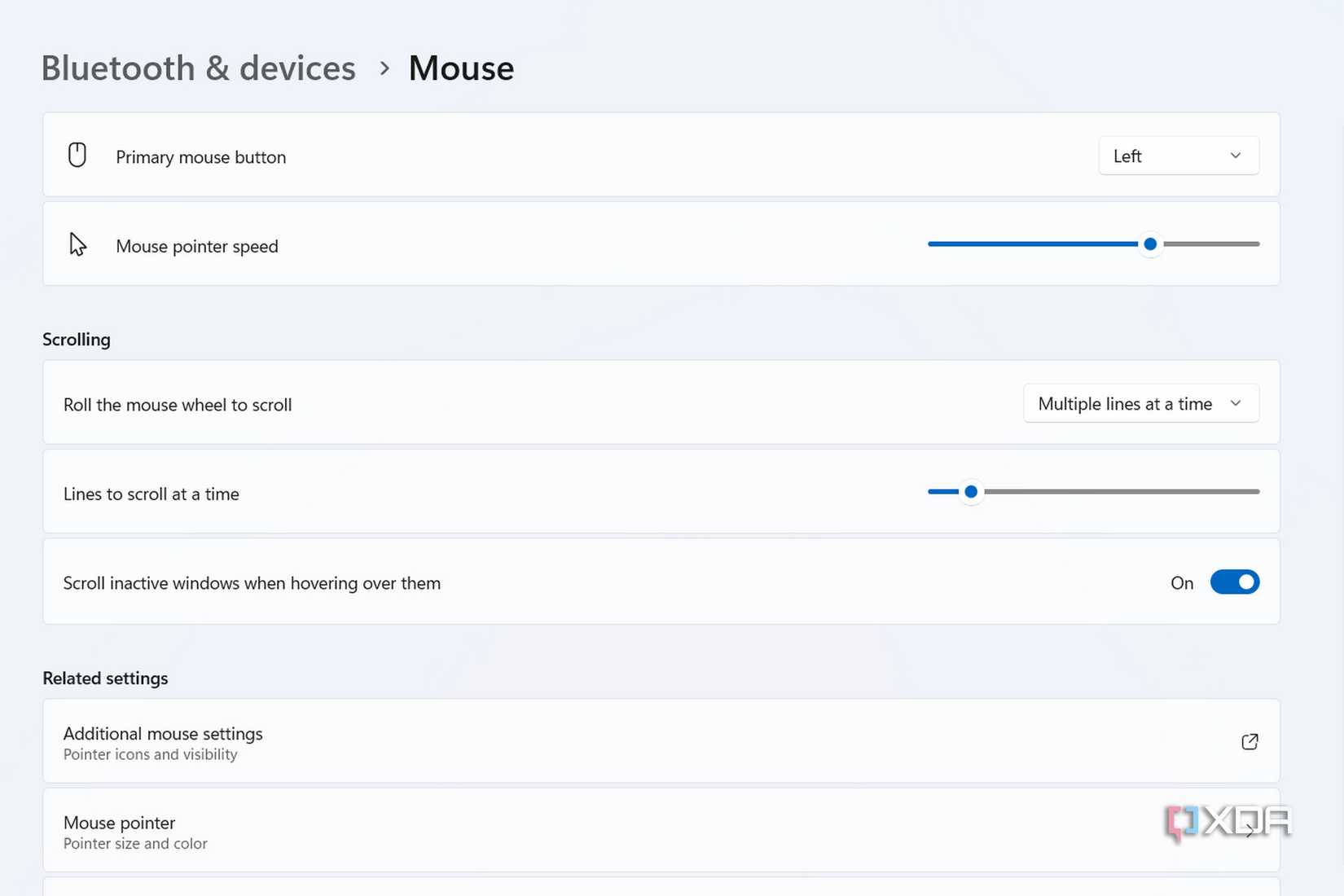Click the Lines to scroll slider handle
1344x896 pixels.
(971, 491)
